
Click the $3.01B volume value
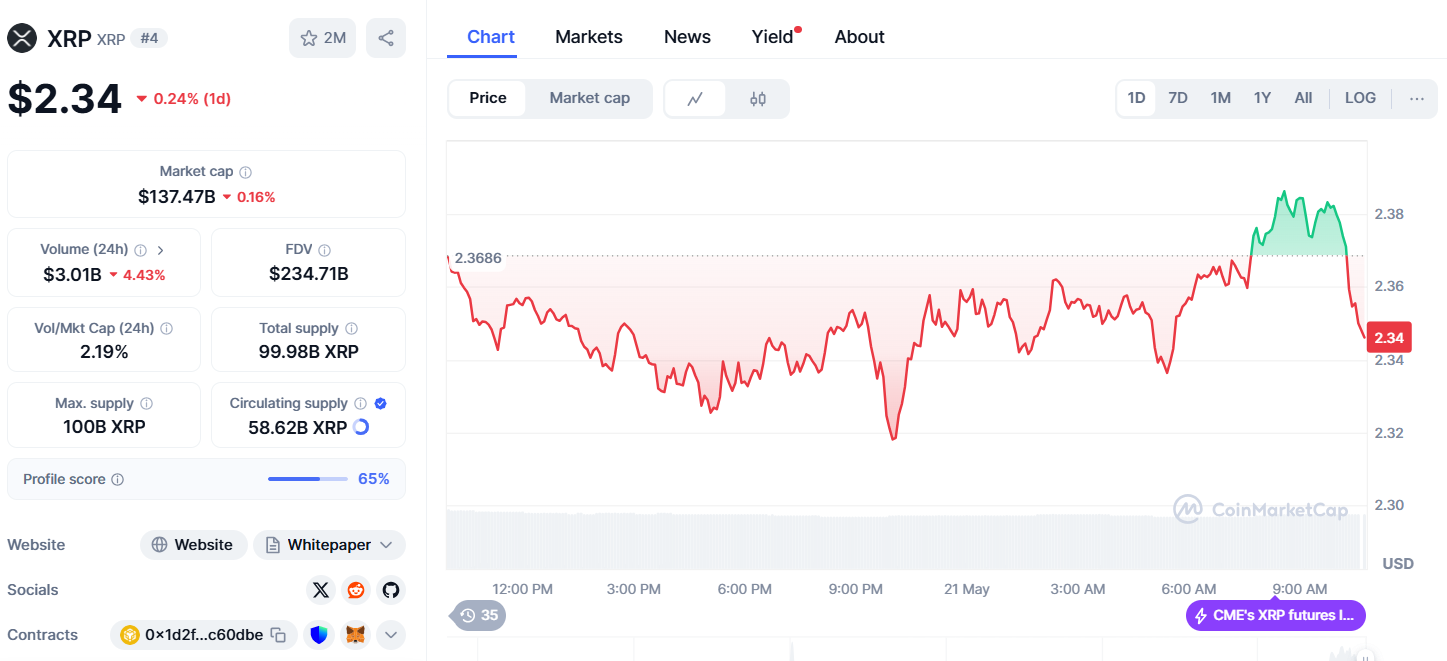(72, 274)
